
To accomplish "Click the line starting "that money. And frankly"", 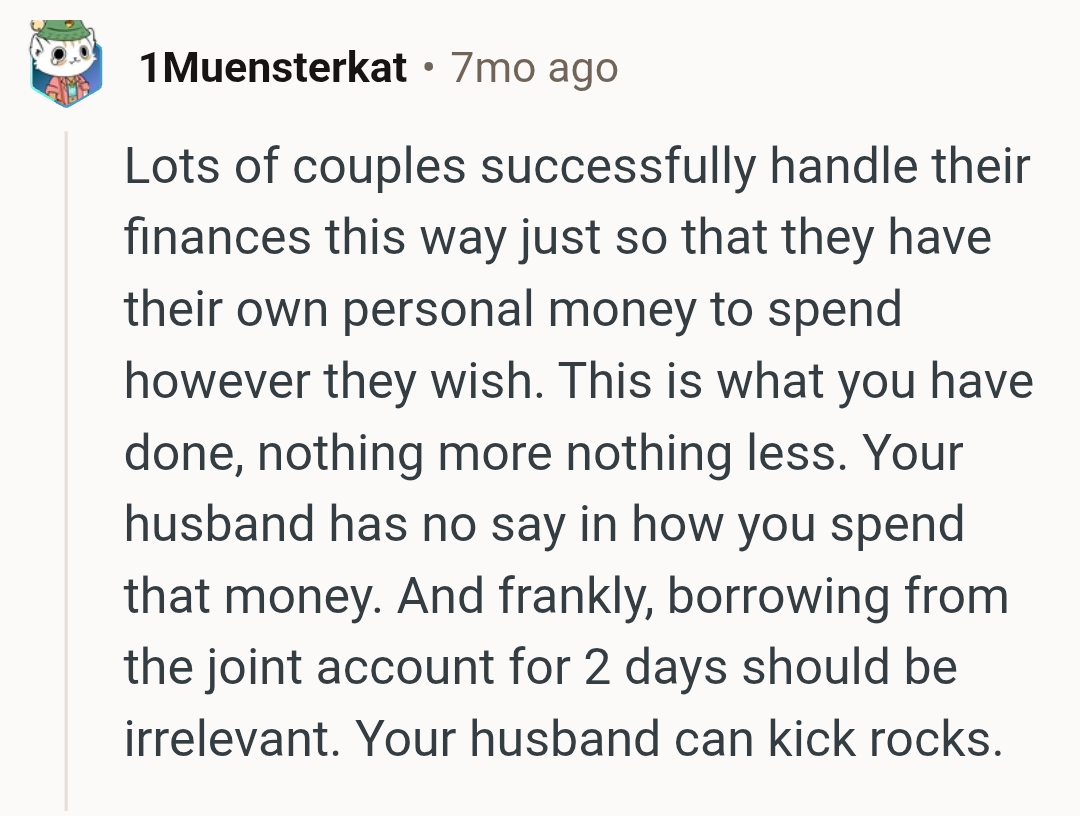I will point(565,597).
